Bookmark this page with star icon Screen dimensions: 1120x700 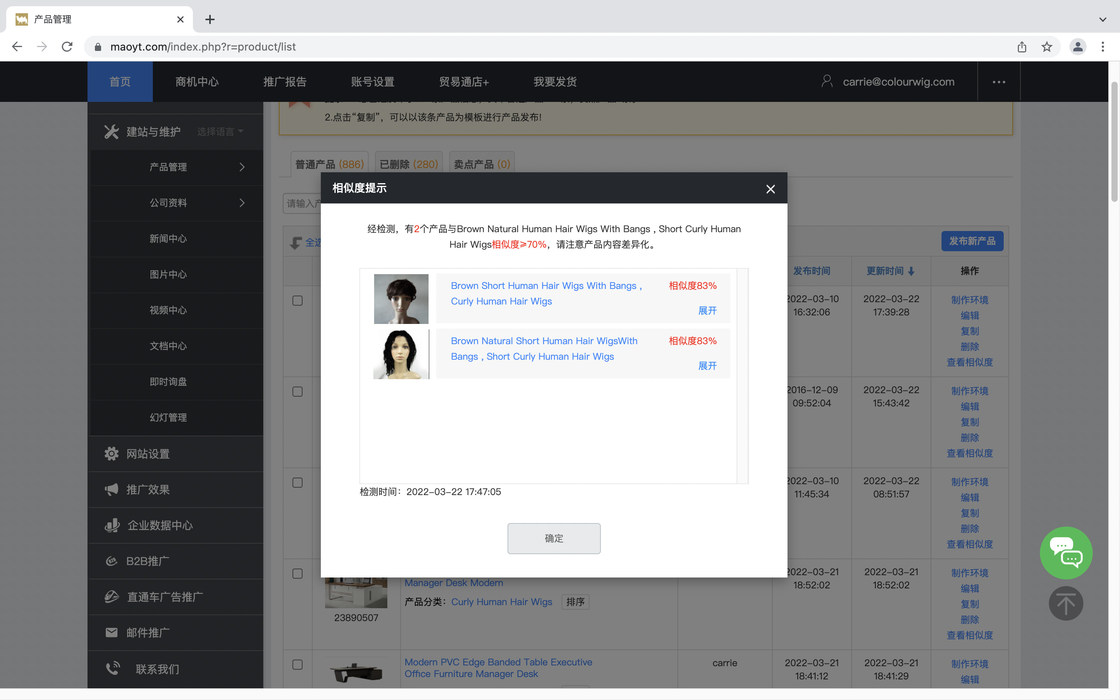[x=1047, y=47]
